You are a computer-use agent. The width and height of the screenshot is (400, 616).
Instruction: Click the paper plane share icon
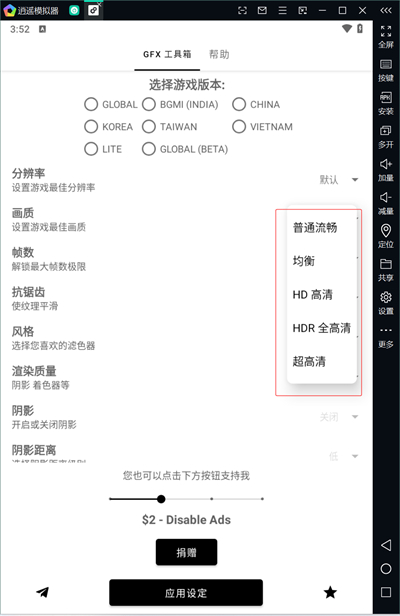[42, 592]
